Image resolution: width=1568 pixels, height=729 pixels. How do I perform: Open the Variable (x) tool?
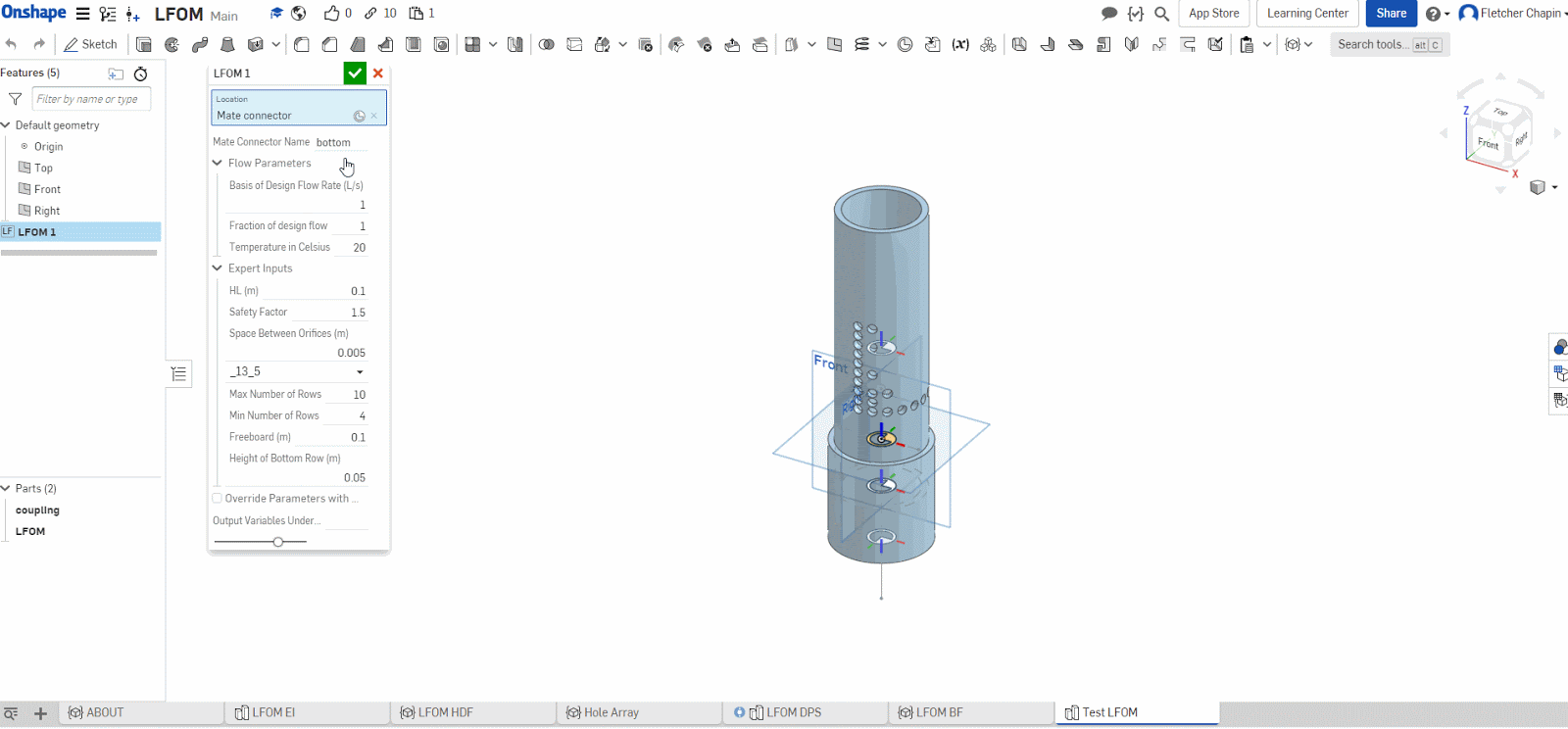(960, 44)
